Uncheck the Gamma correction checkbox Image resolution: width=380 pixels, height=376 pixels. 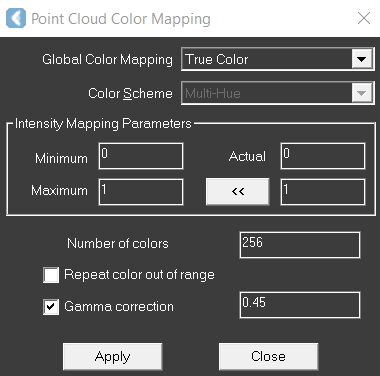51,307
